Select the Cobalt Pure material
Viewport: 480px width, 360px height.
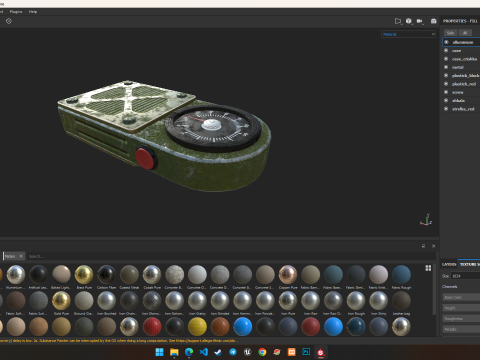tap(152, 277)
